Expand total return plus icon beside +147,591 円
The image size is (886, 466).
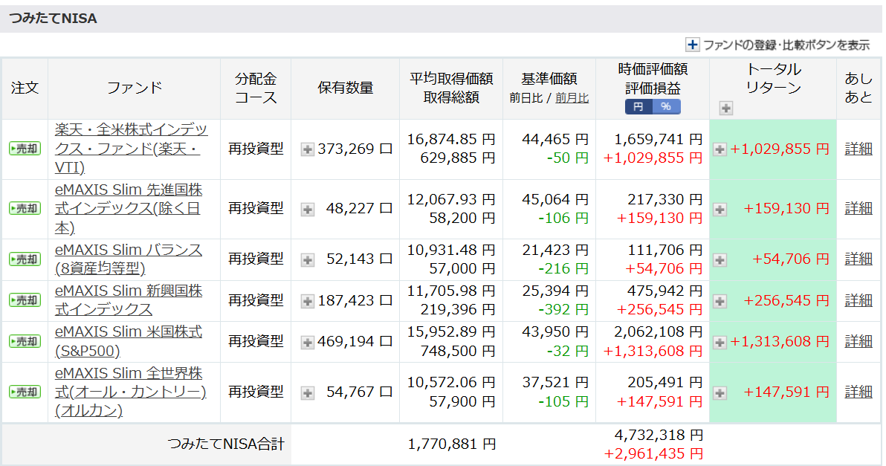point(720,393)
